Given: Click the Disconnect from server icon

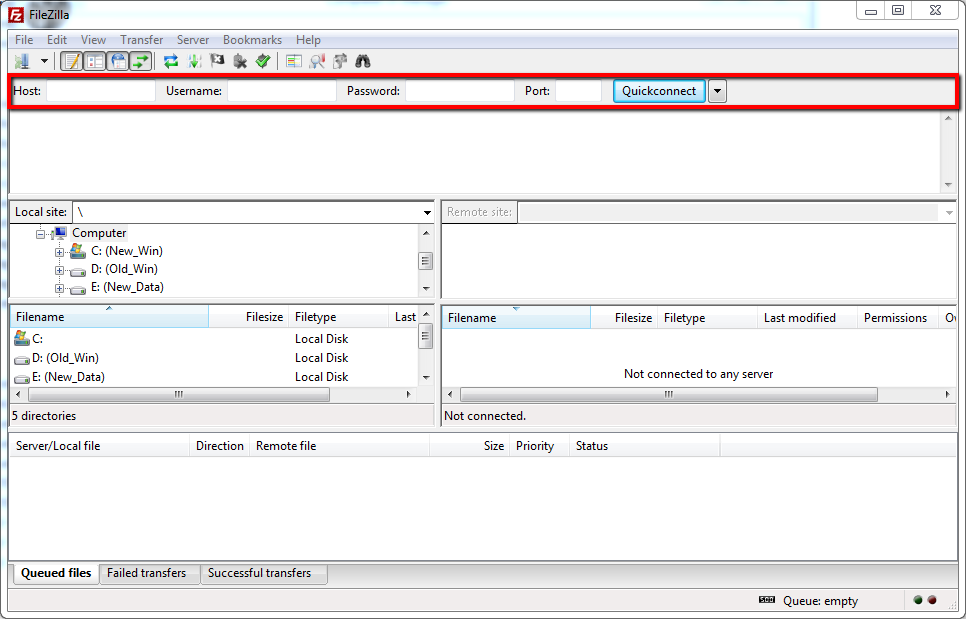Looking at the screenshot, I should (240, 62).
